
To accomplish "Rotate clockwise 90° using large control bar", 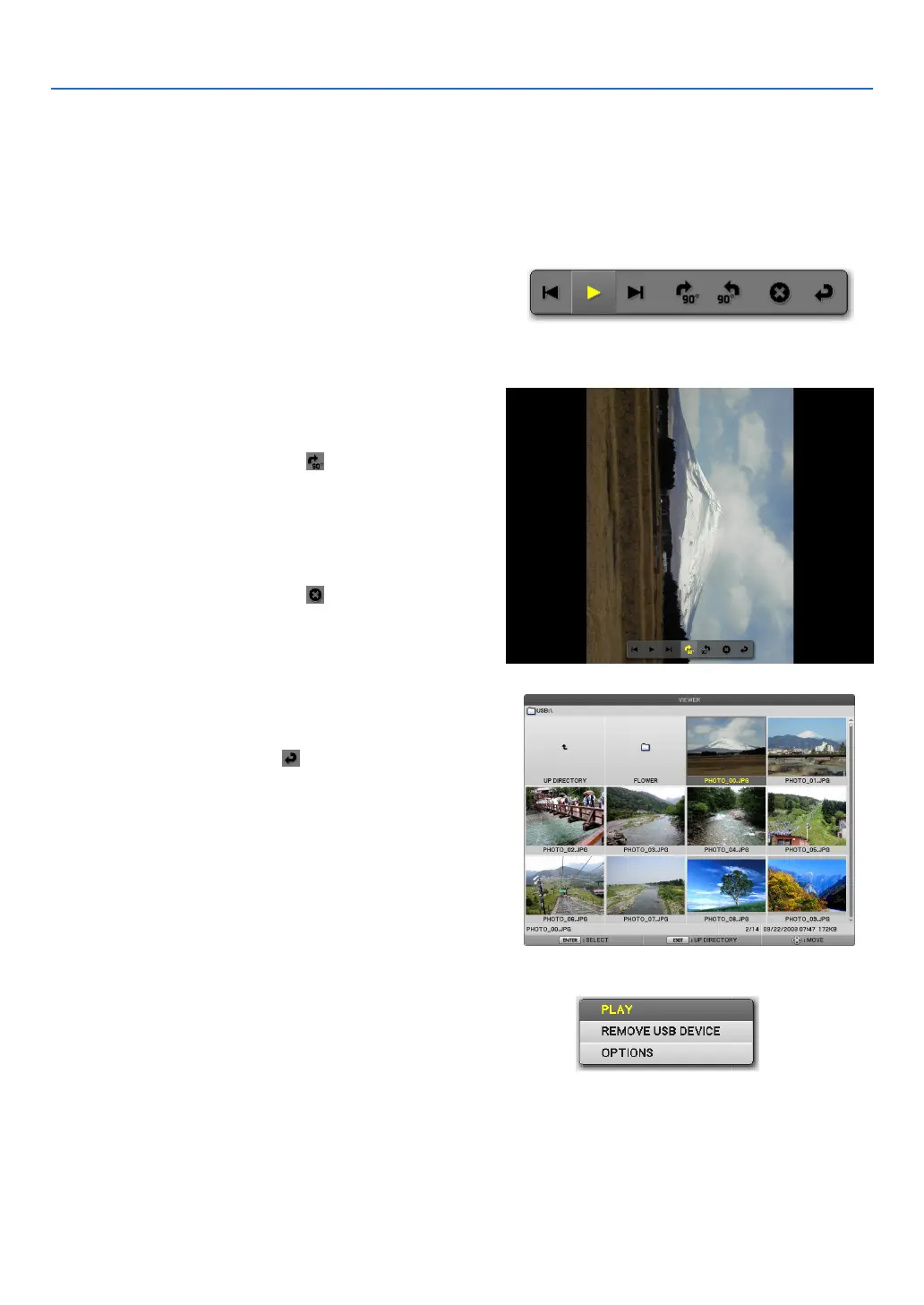I will 687,293.
